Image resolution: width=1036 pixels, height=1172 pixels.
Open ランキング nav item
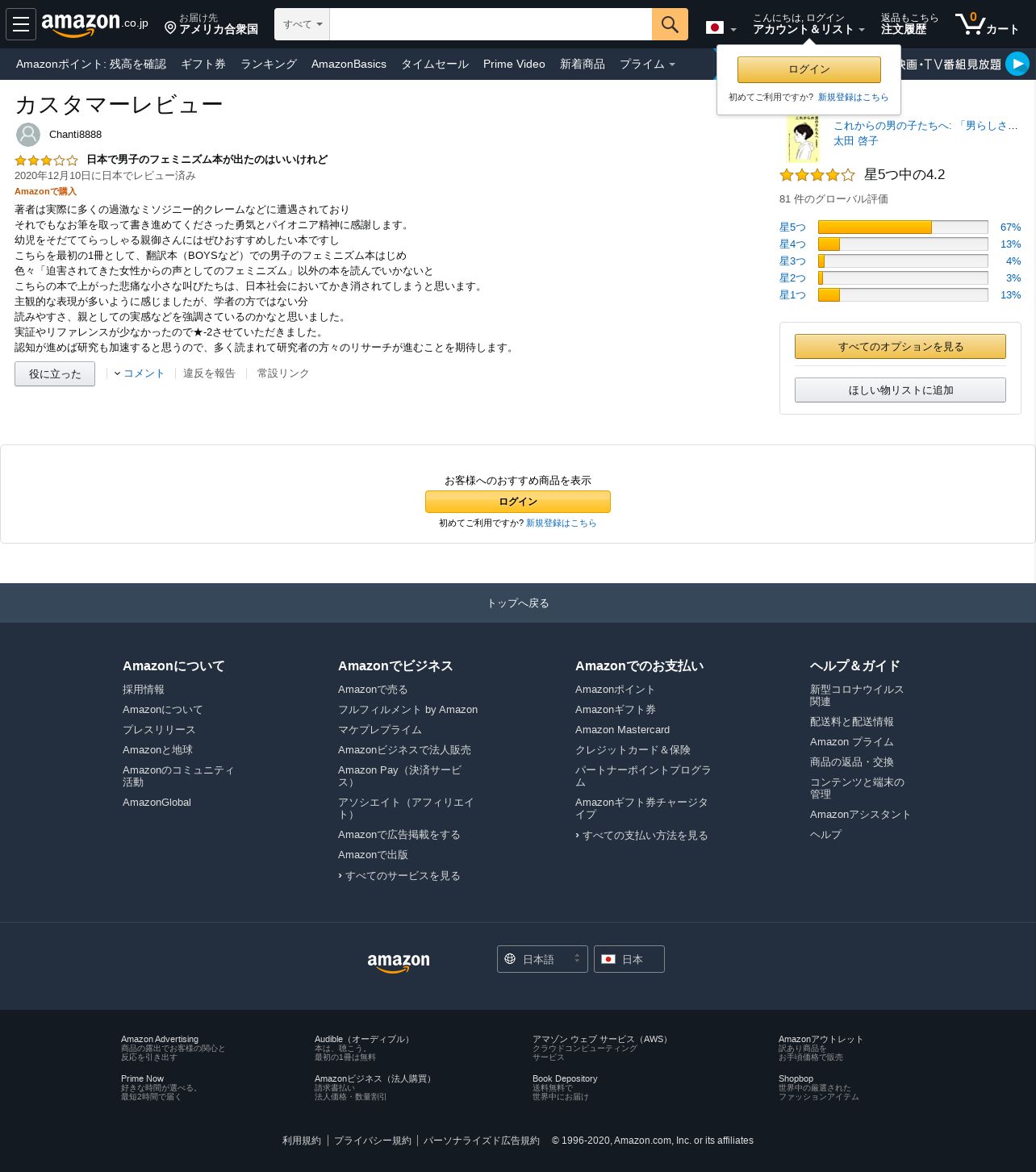pos(269,64)
